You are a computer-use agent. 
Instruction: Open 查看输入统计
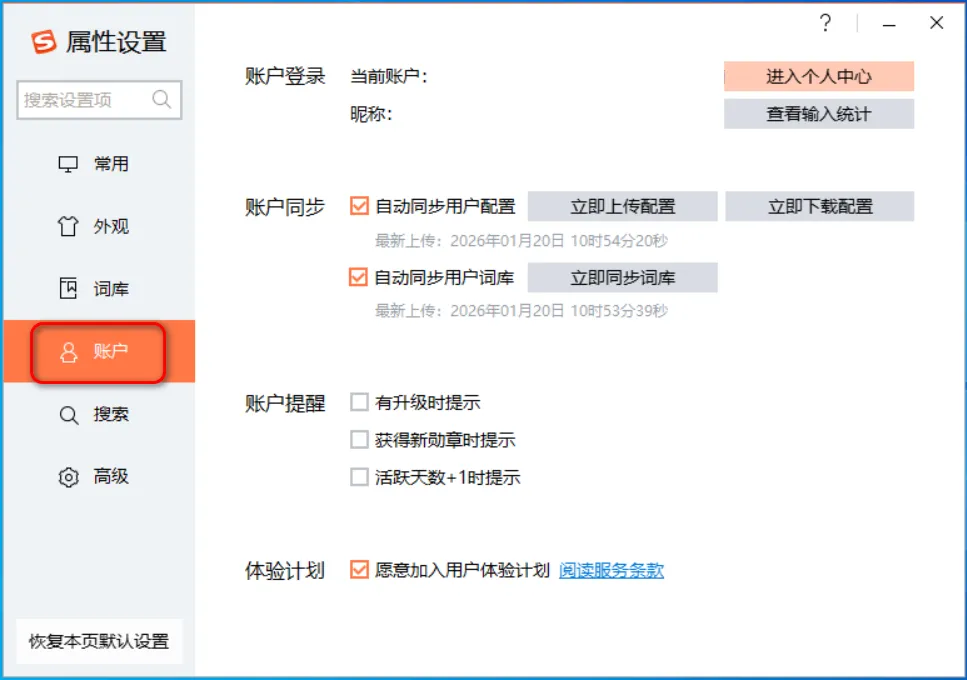(x=818, y=113)
